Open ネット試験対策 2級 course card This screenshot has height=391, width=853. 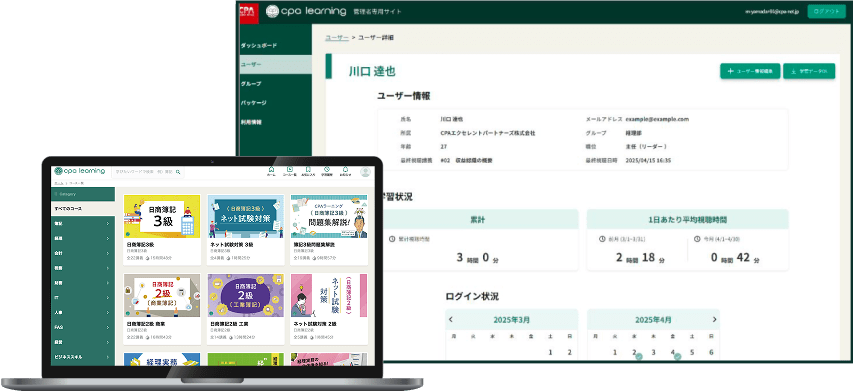[329, 309]
